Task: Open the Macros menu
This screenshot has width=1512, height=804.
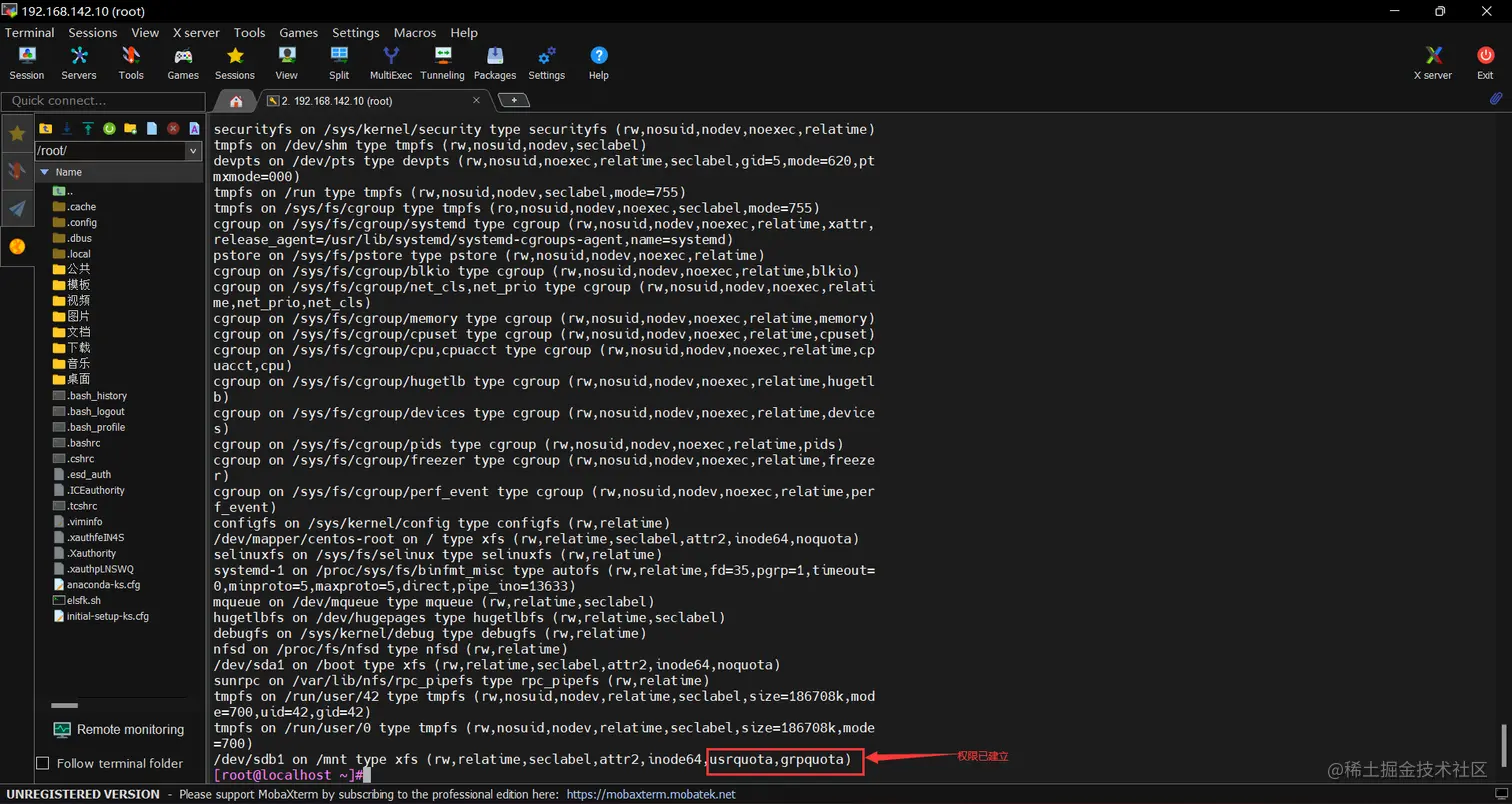Action: coord(415,32)
